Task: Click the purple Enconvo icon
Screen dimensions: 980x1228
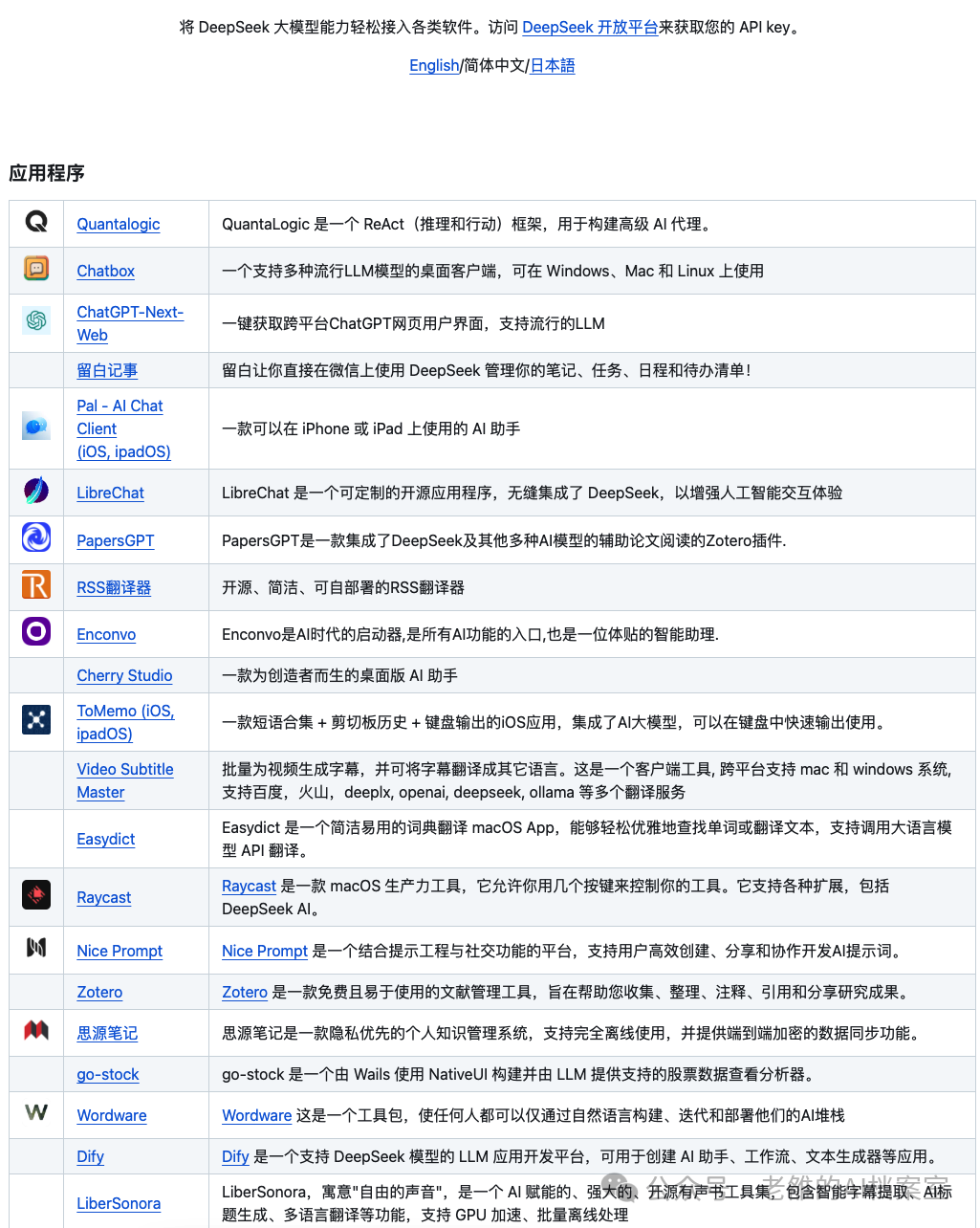Action: (36, 631)
